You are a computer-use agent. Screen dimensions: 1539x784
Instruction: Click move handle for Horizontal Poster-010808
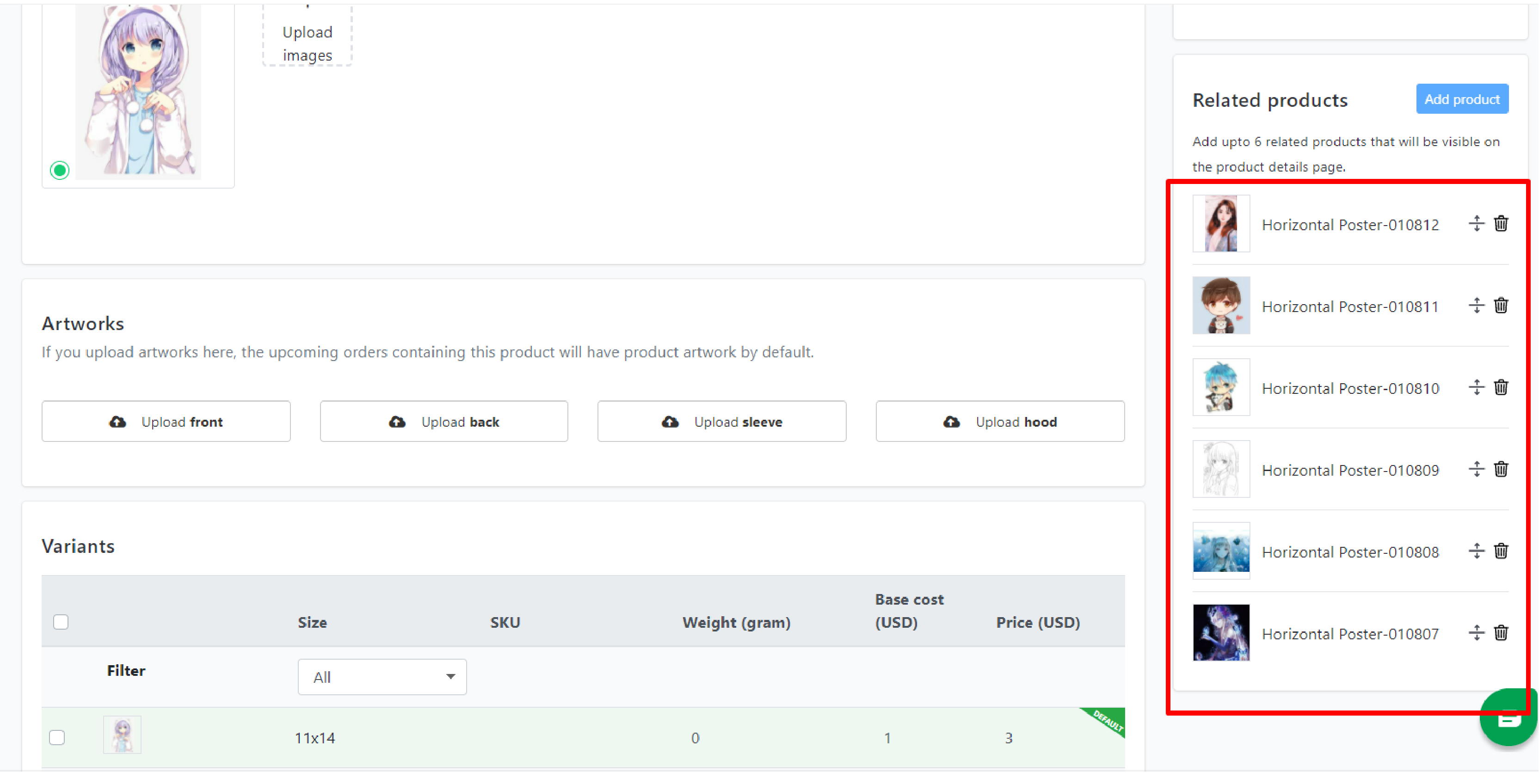click(x=1476, y=551)
